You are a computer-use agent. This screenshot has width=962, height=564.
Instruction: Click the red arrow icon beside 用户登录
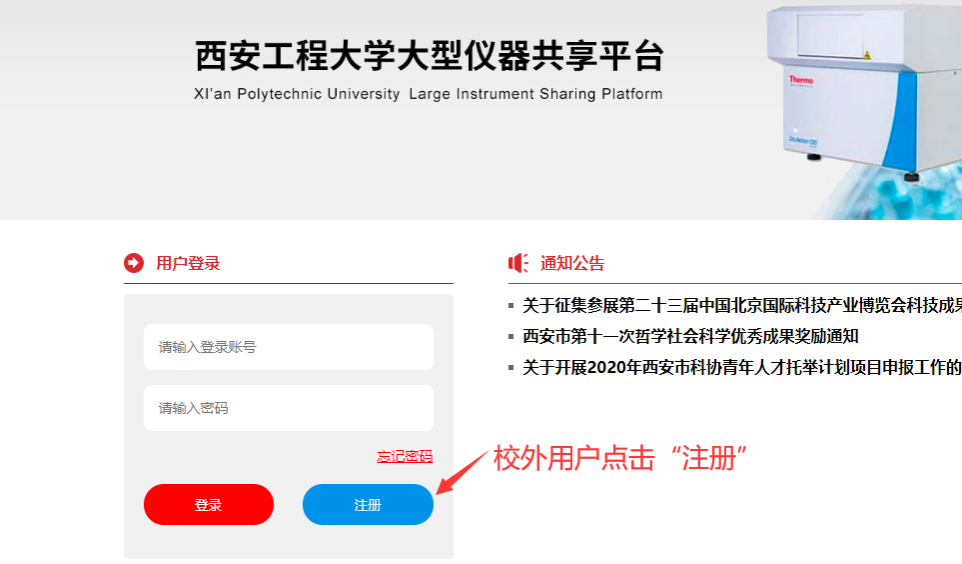point(134,263)
